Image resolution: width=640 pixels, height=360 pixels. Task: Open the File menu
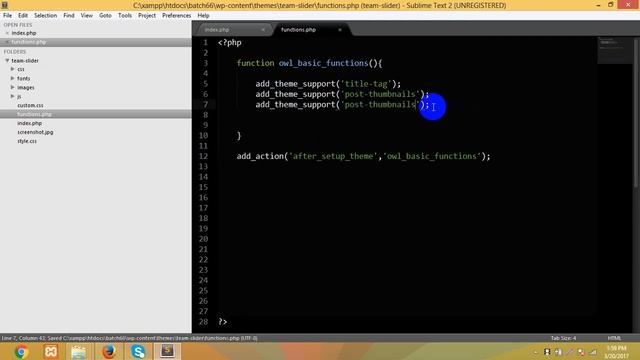[x=8, y=16]
